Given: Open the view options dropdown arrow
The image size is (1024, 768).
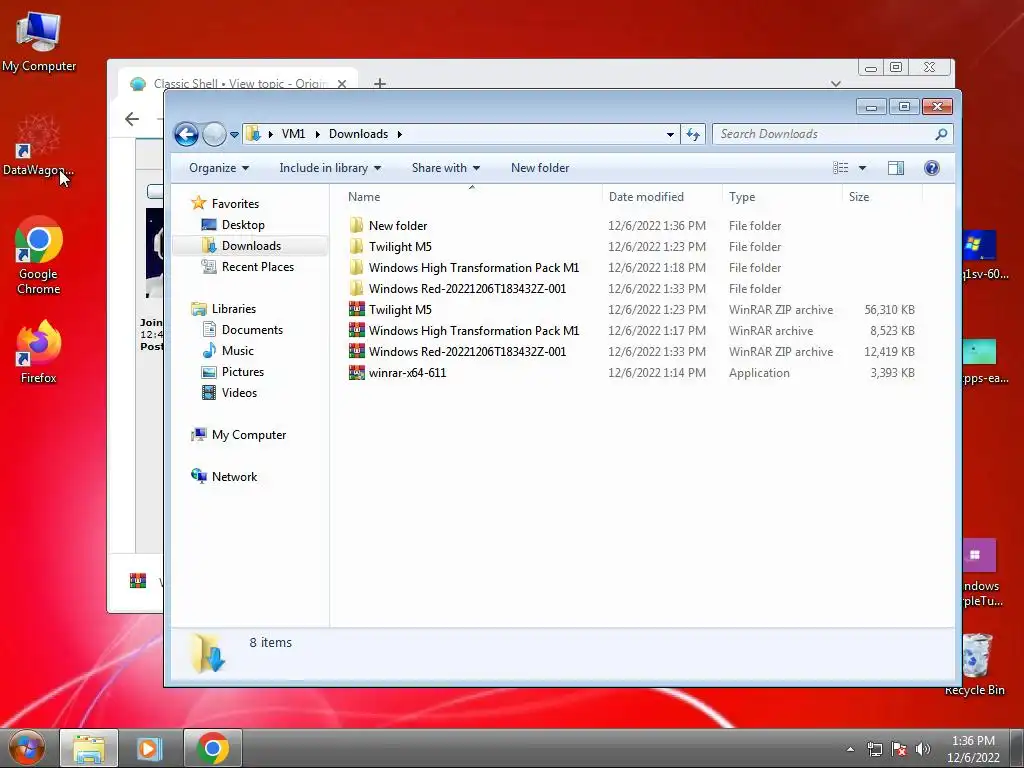Looking at the screenshot, I should pos(862,168).
